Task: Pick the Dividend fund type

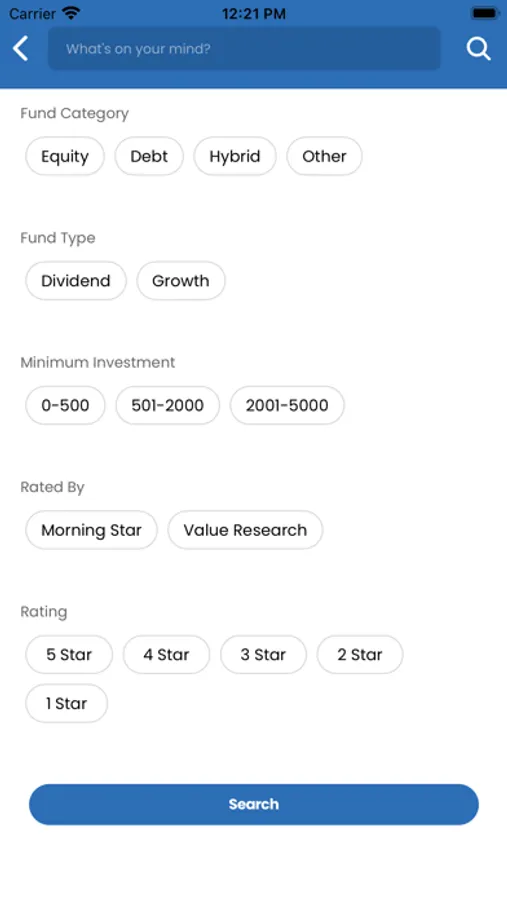Action: 76,281
